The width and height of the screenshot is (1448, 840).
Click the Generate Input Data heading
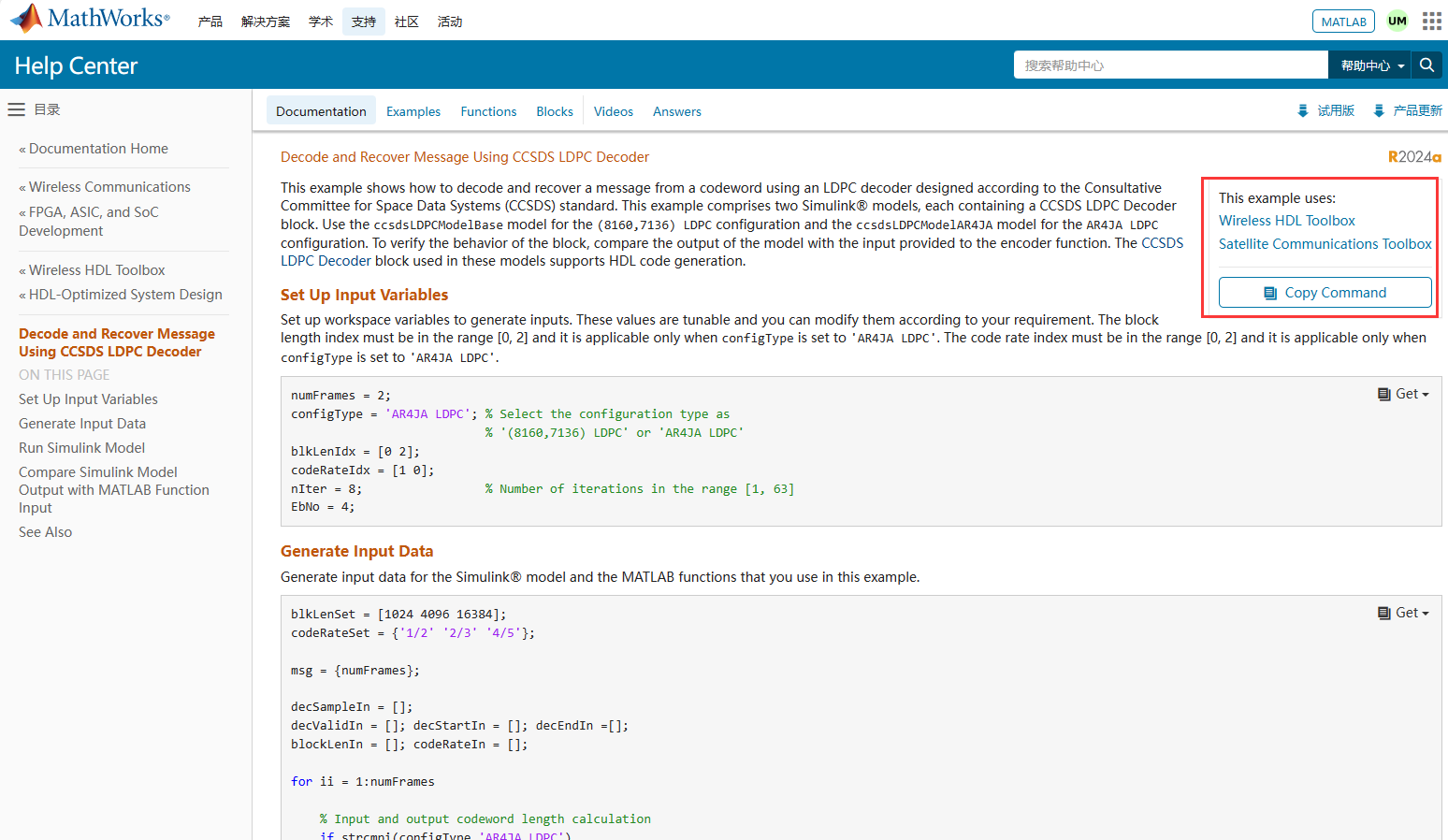click(357, 551)
